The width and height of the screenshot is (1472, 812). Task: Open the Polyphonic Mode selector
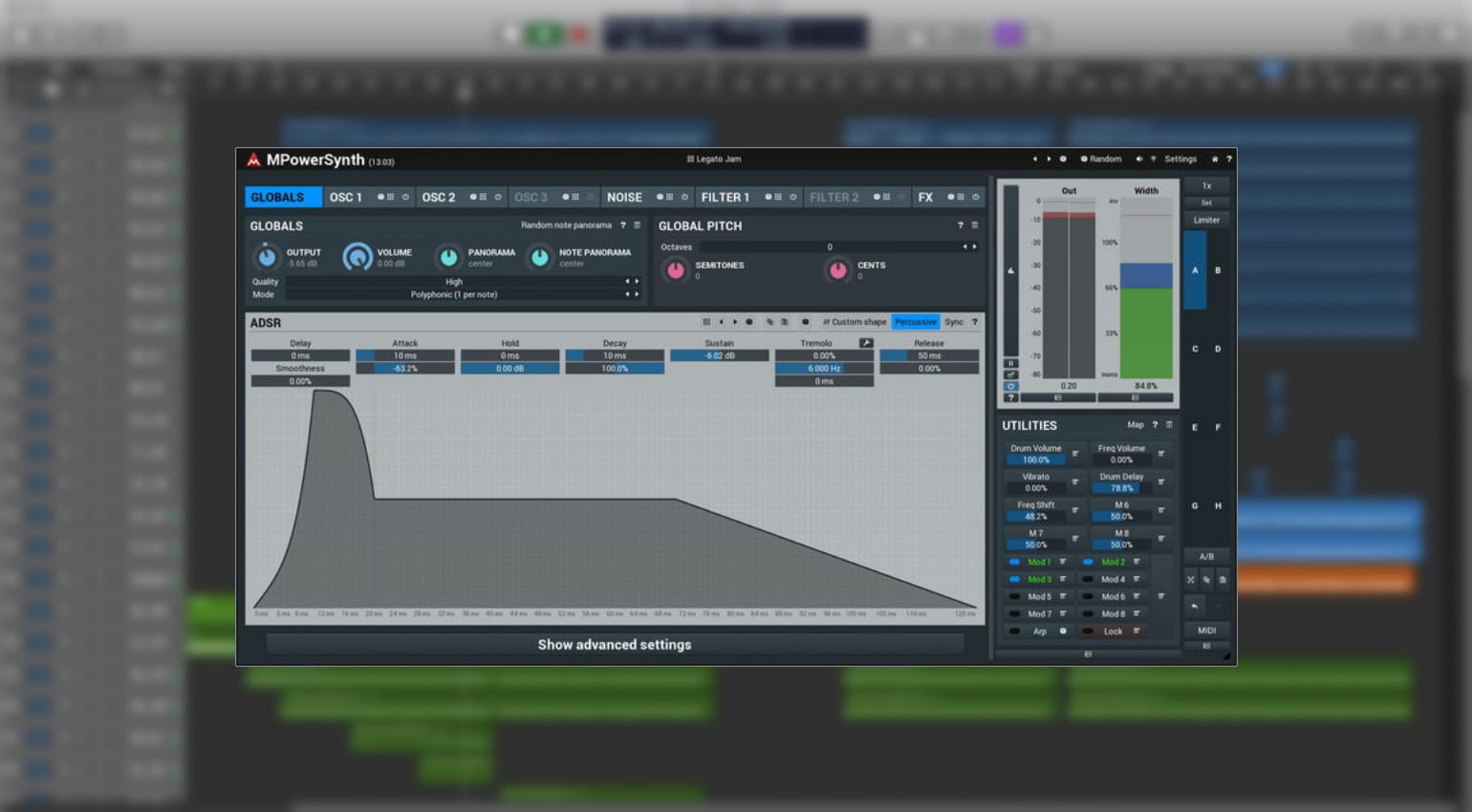click(453, 294)
